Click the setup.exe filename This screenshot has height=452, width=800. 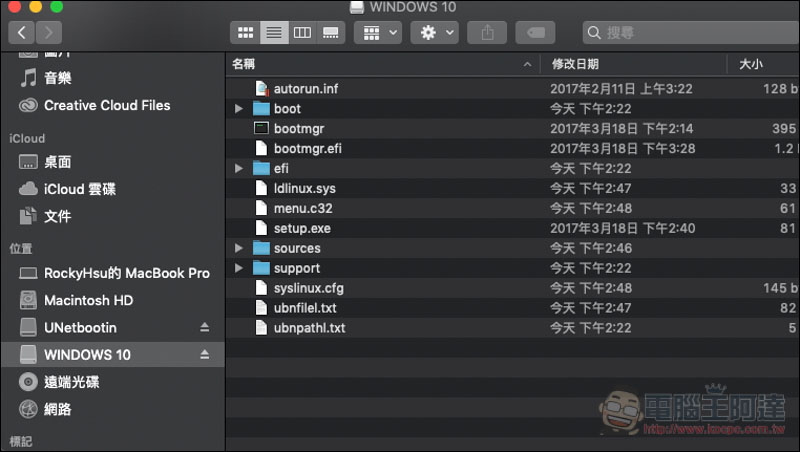coord(302,228)
